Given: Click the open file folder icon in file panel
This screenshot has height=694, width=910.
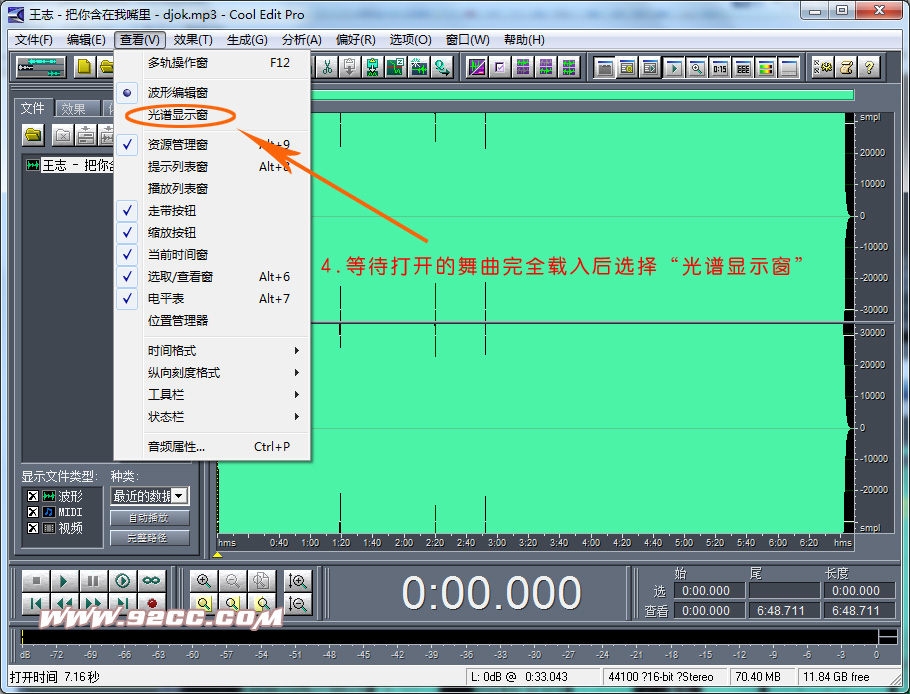Looking at the screenshot, I should tap(34, 134).
